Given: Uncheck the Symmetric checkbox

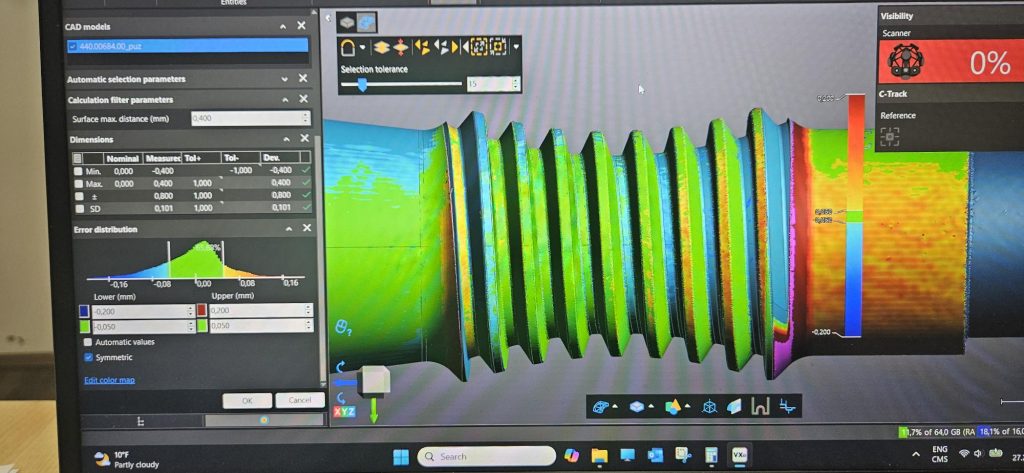Looking at the screenshot, I should (89, 357).
